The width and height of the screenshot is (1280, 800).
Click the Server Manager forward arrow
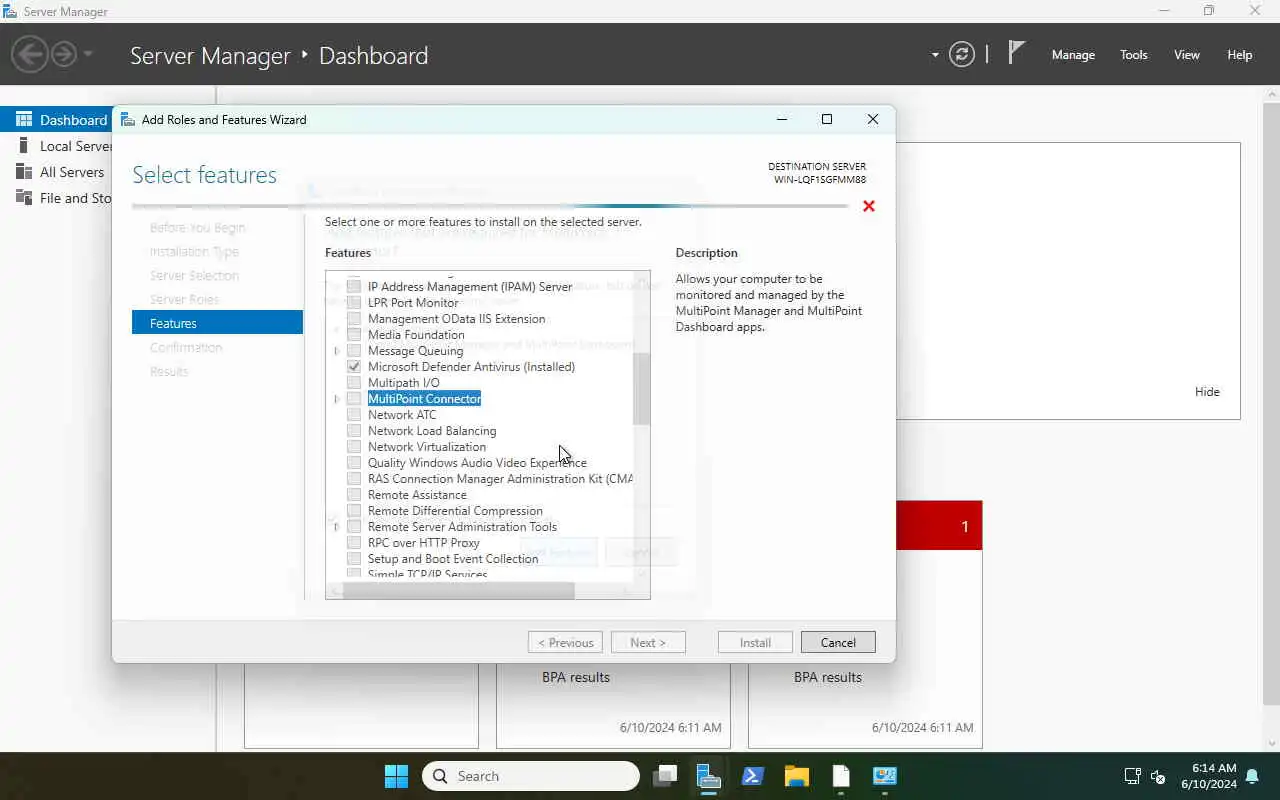[64, 54]
